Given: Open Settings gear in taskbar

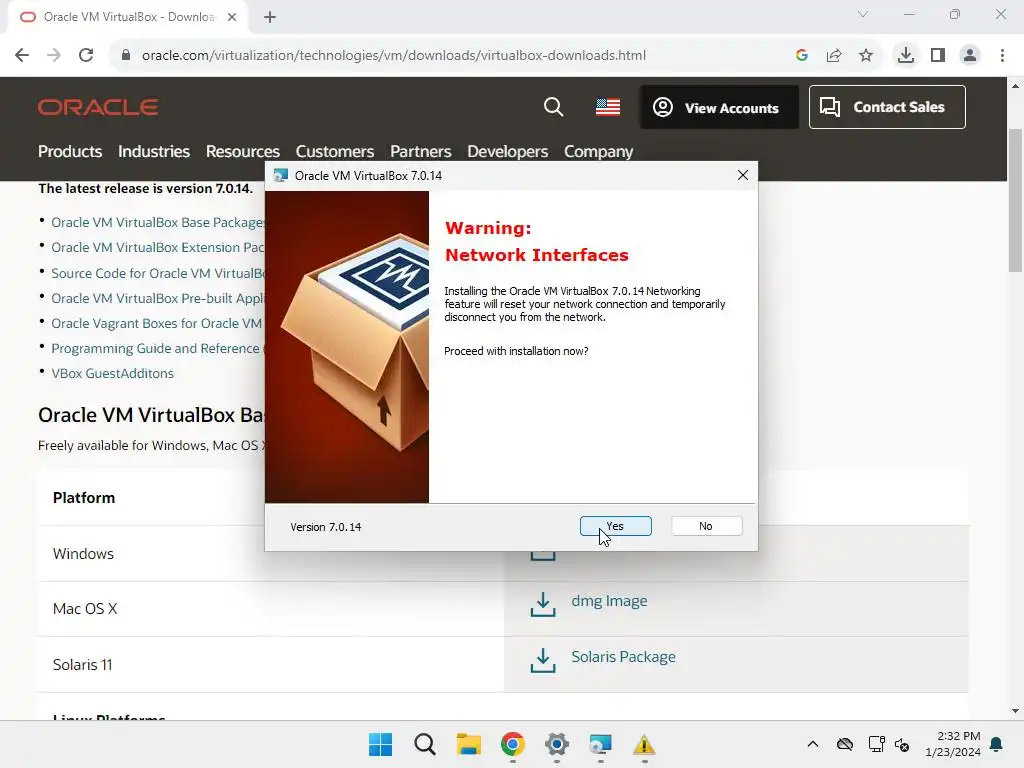Looking at the screenshot, I should [x=556, y=744].
